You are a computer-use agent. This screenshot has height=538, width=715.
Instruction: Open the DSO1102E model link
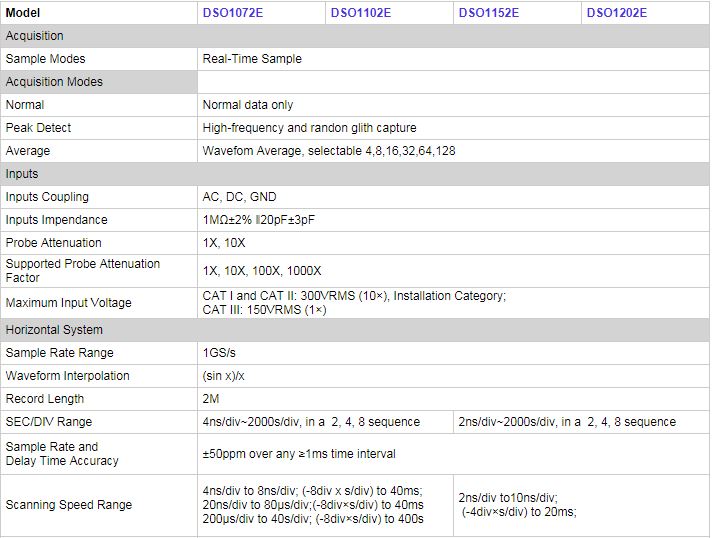(361, 13)
